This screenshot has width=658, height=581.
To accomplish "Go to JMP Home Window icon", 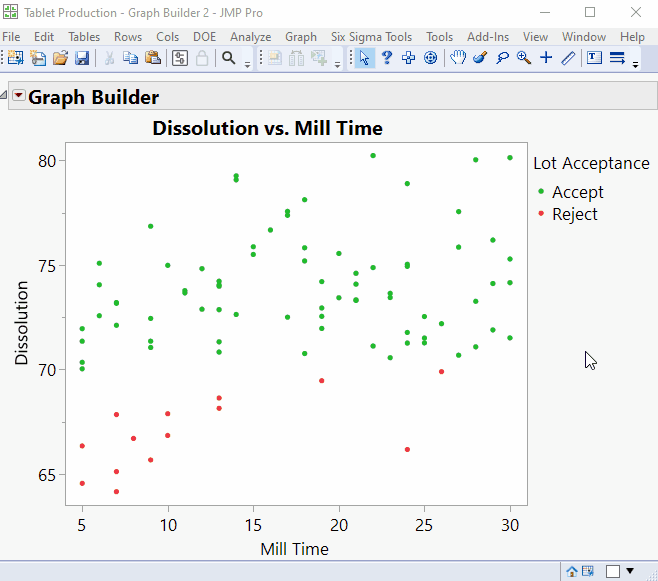I will point(572,571).
